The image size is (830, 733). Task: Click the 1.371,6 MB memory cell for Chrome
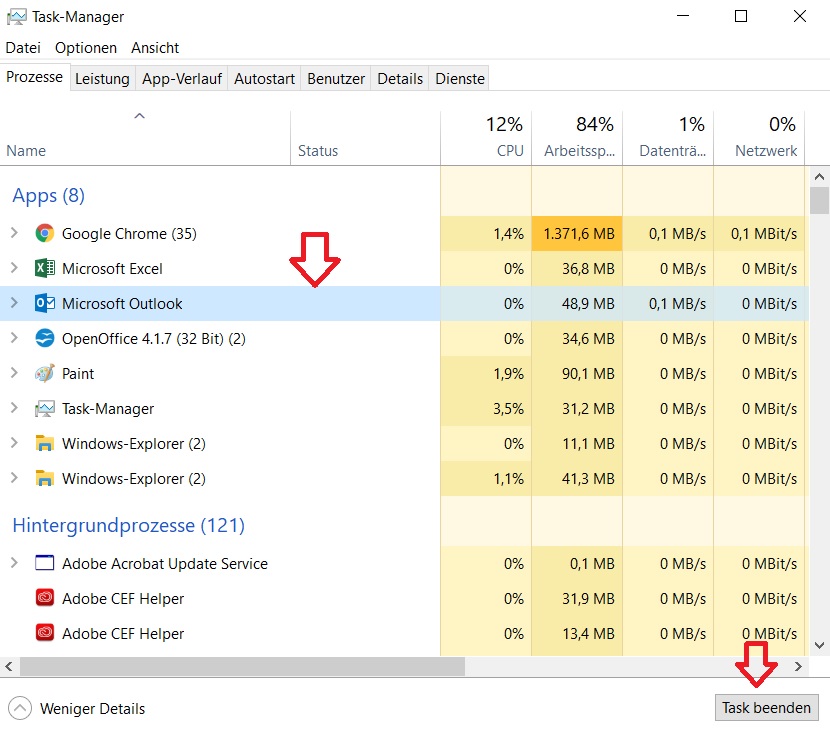click(577, 233)
